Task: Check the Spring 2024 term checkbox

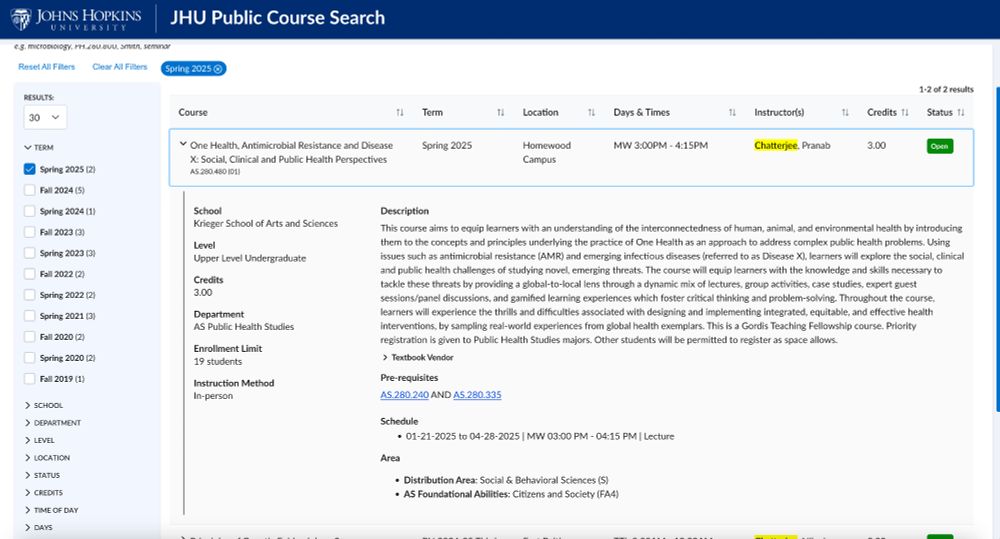Action: tap(29, 211)
